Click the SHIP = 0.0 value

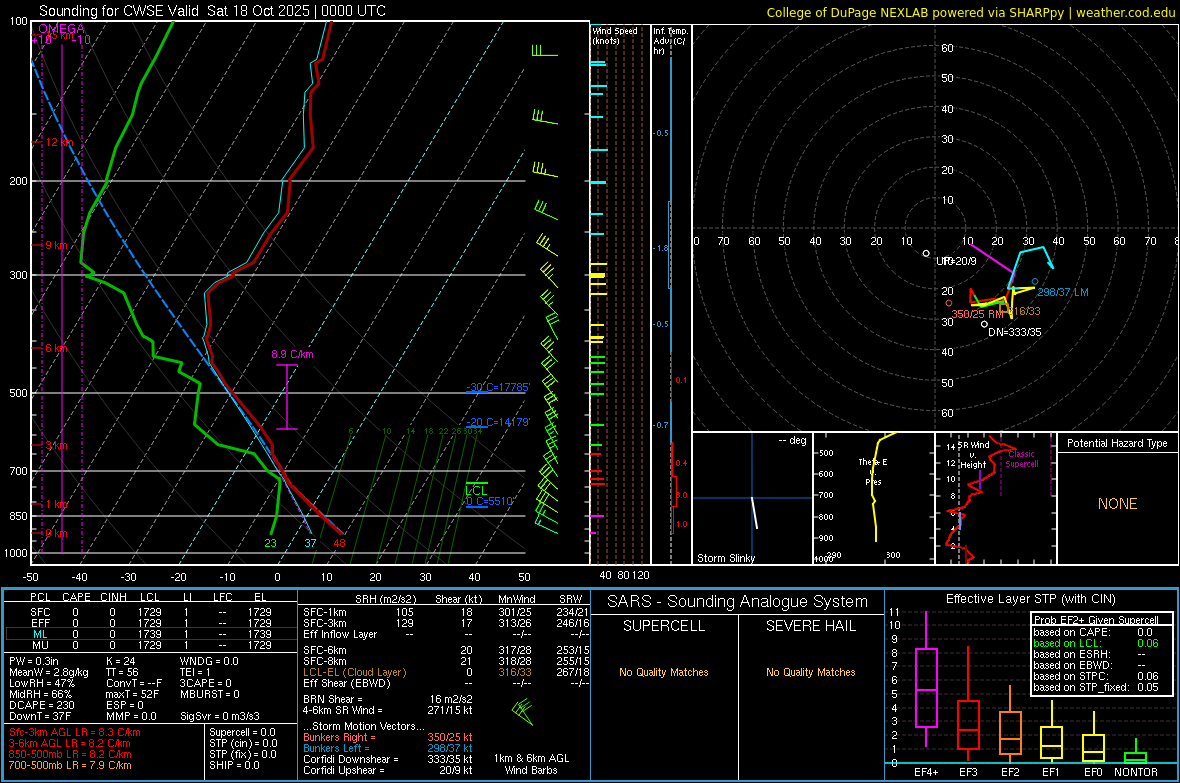pyautogui.click(x=234, y=765)
